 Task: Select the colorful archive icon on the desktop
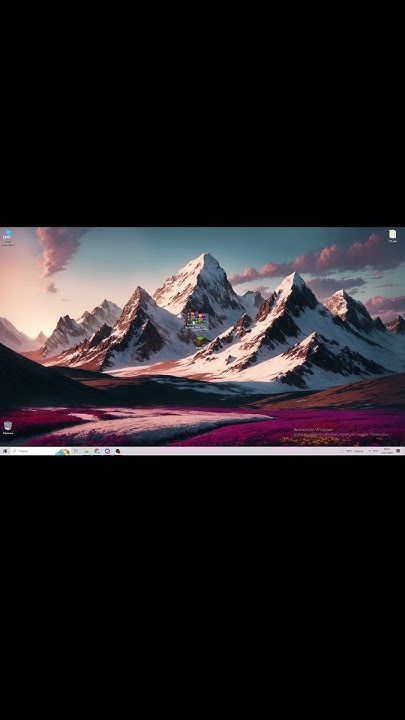coord(197,321)
